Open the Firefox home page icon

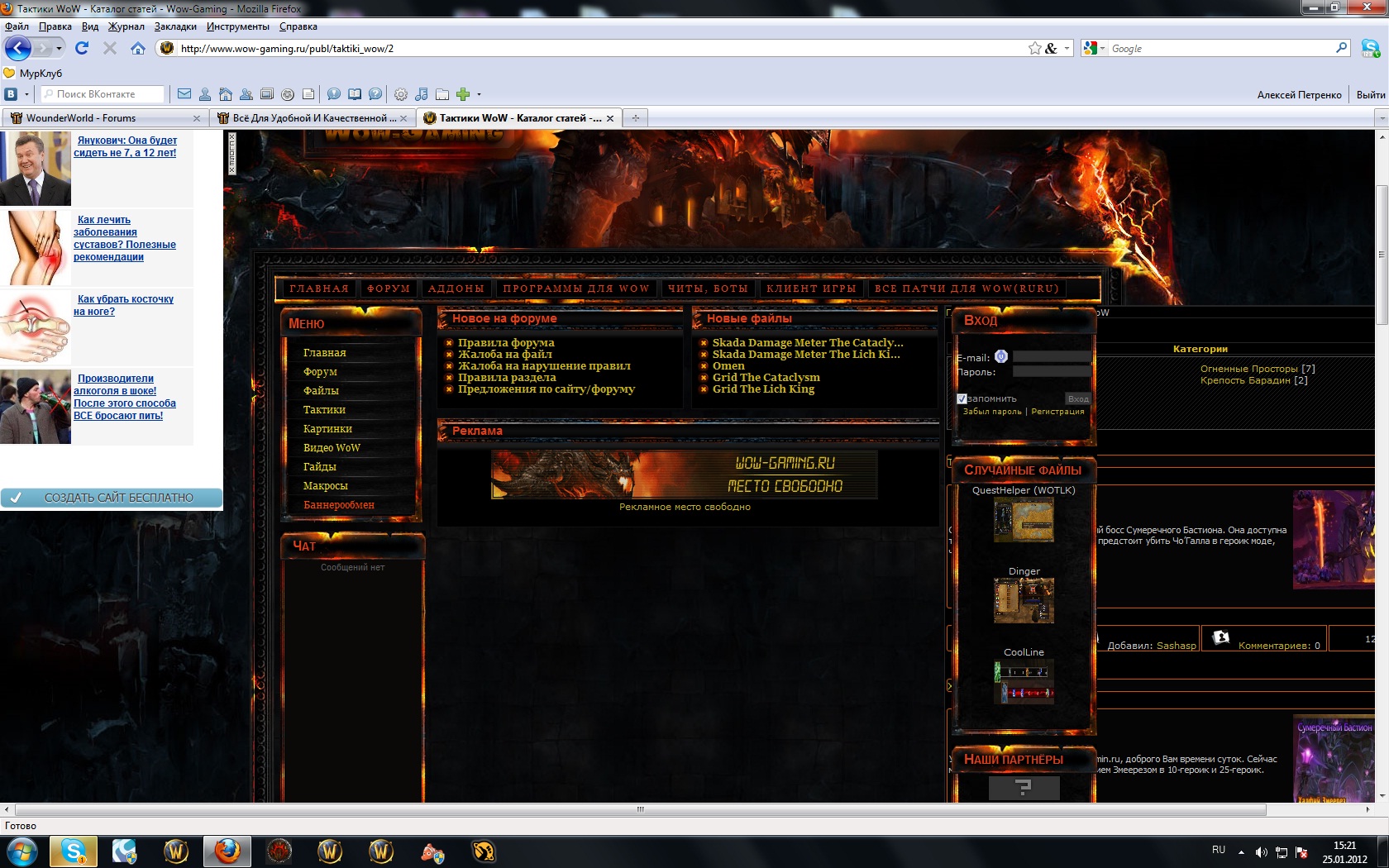click(x=138, y=48)
